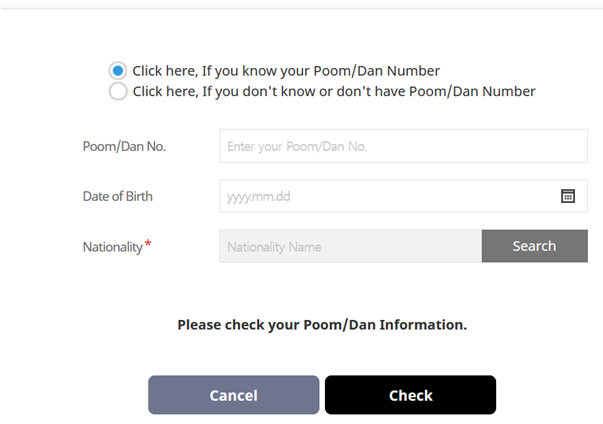The height and width of the screenshot is (424, 603).
Task: Click the 'Nationality' field label
Action: coord(113,247)
